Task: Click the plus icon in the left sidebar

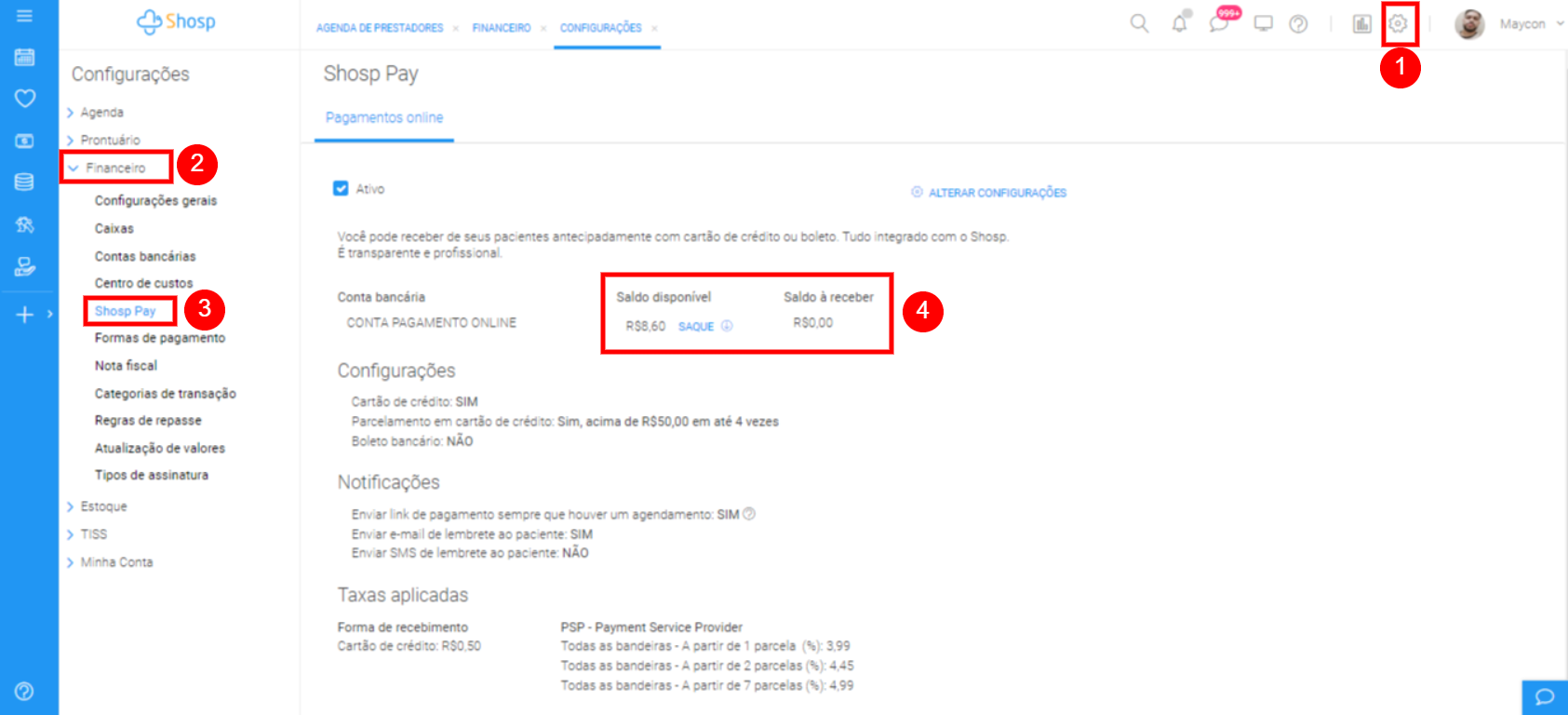Action: tap(25, 315)
